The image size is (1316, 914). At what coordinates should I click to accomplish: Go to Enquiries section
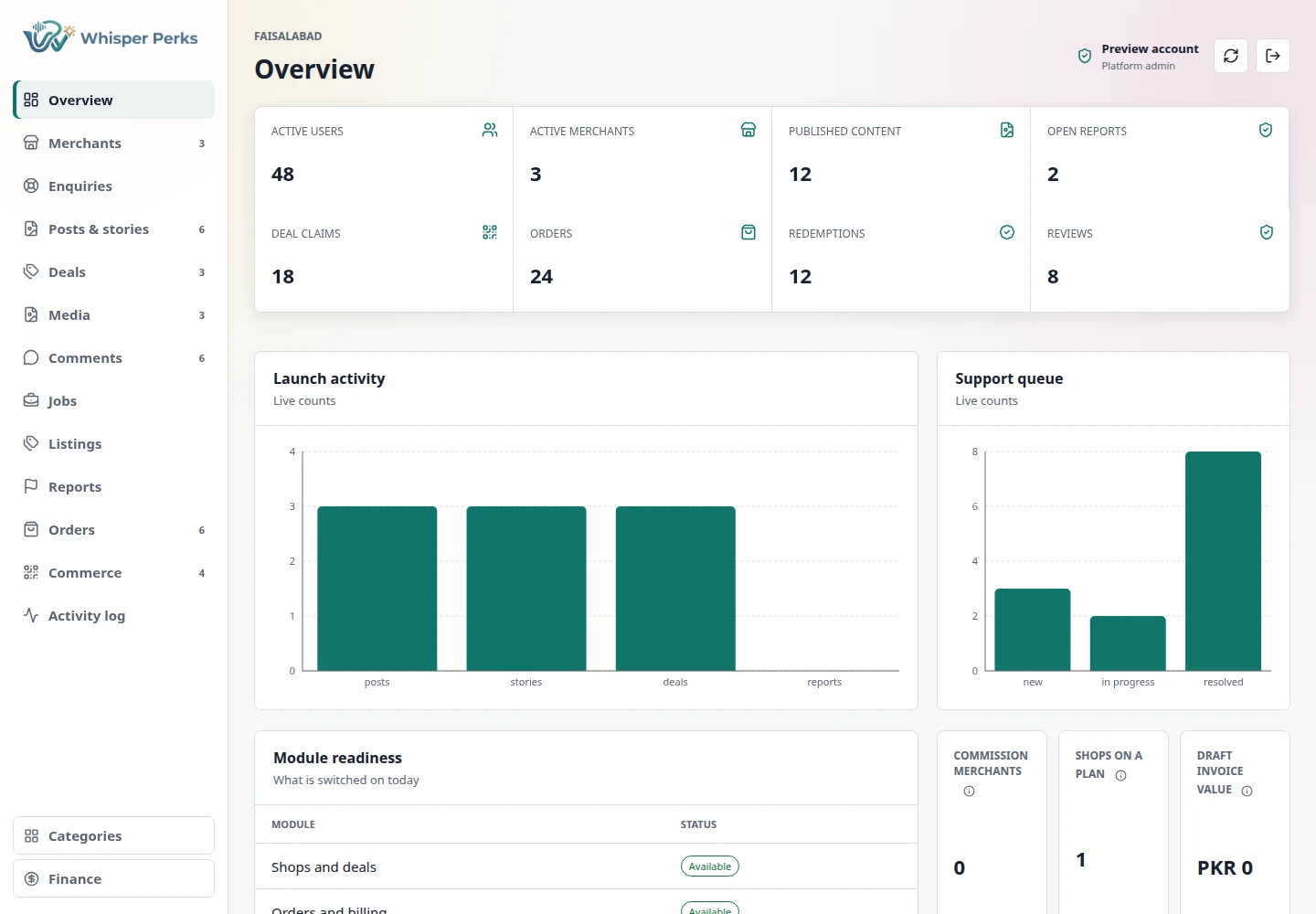tap(114, 186)
